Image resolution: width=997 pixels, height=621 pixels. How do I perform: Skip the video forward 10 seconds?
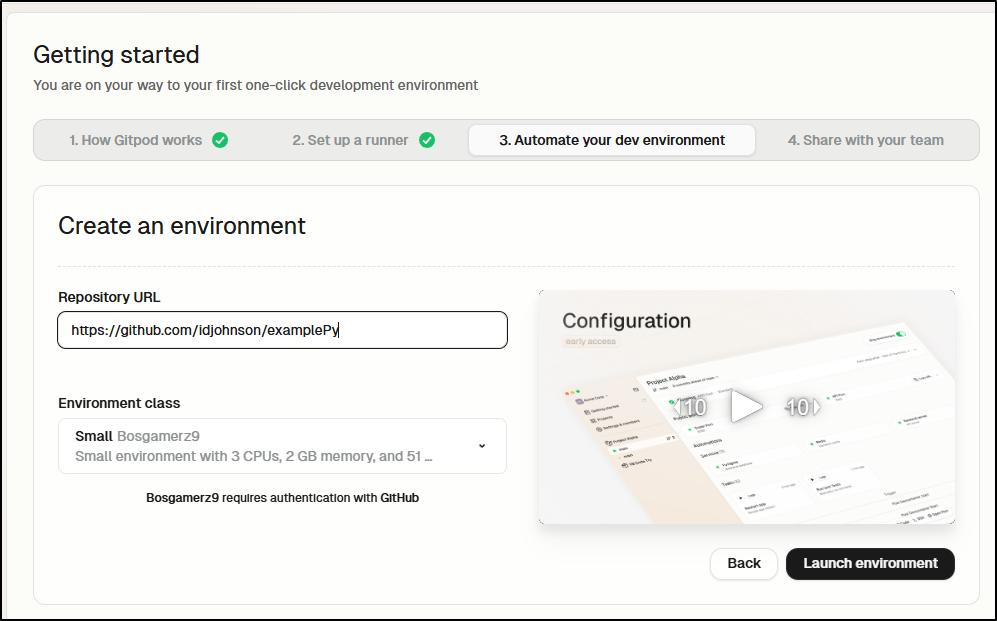coord(802,407)
